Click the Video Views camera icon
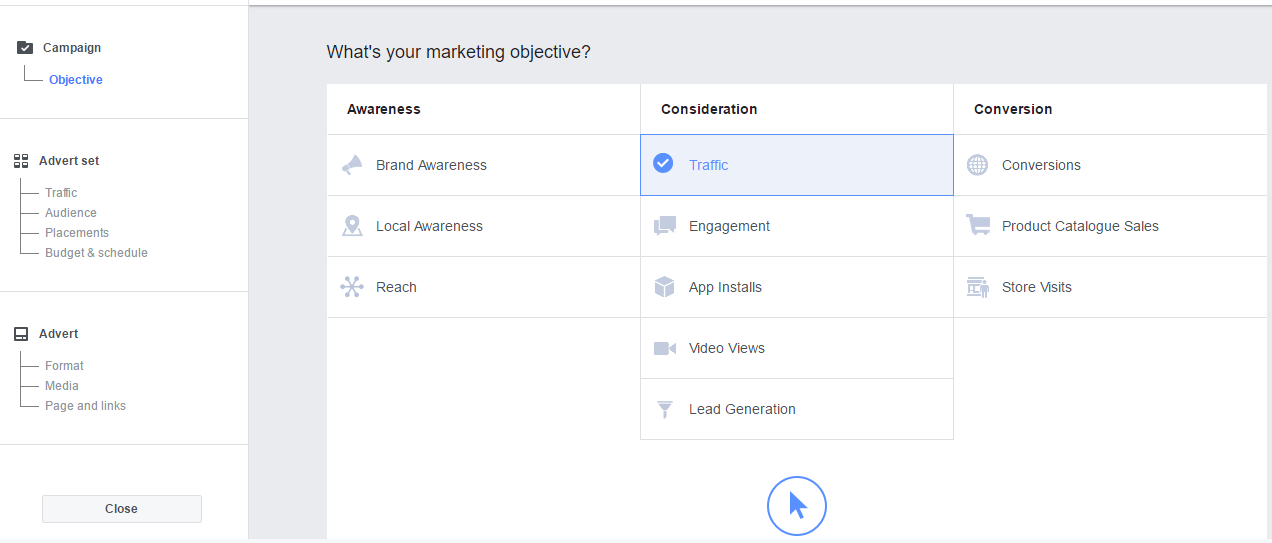The width and height of the screenshot is (1272, 543). [665, 348]
